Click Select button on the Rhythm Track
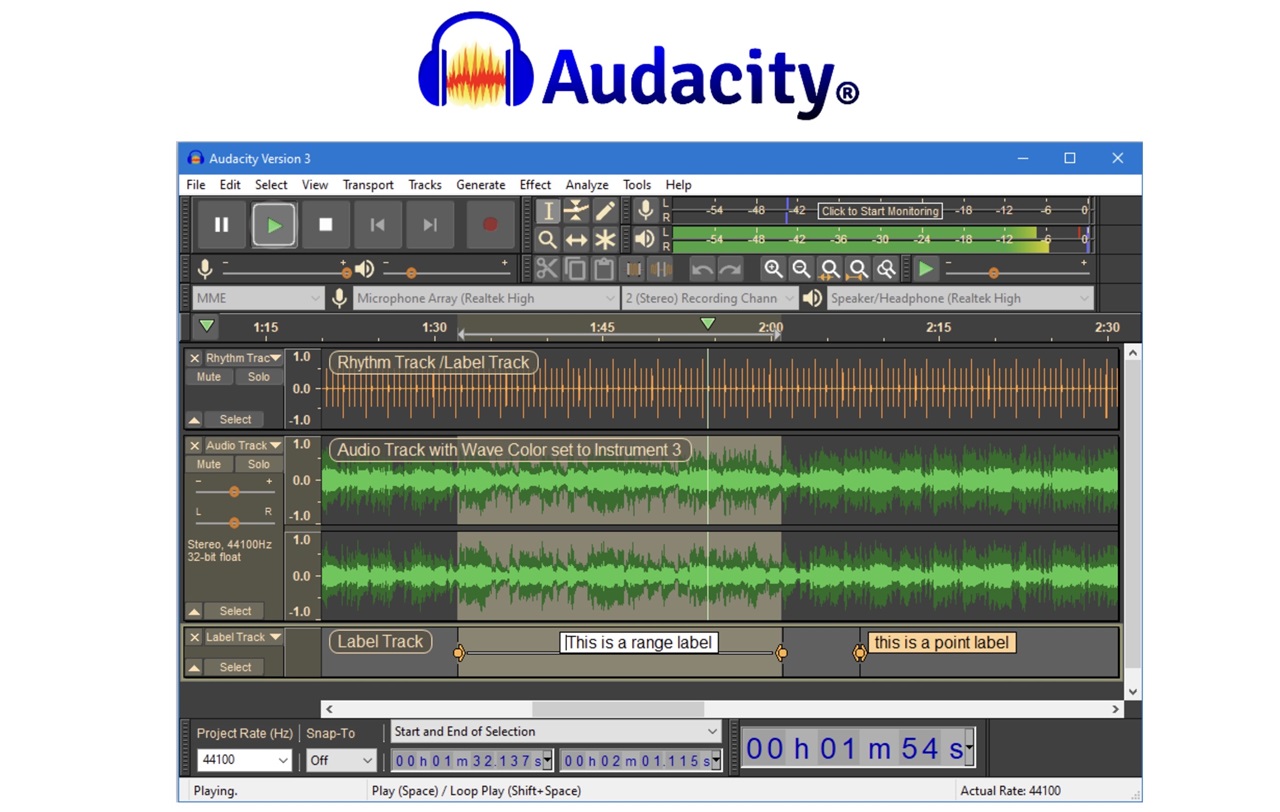Screen dimensions: 1280x812 click(235, 420)
